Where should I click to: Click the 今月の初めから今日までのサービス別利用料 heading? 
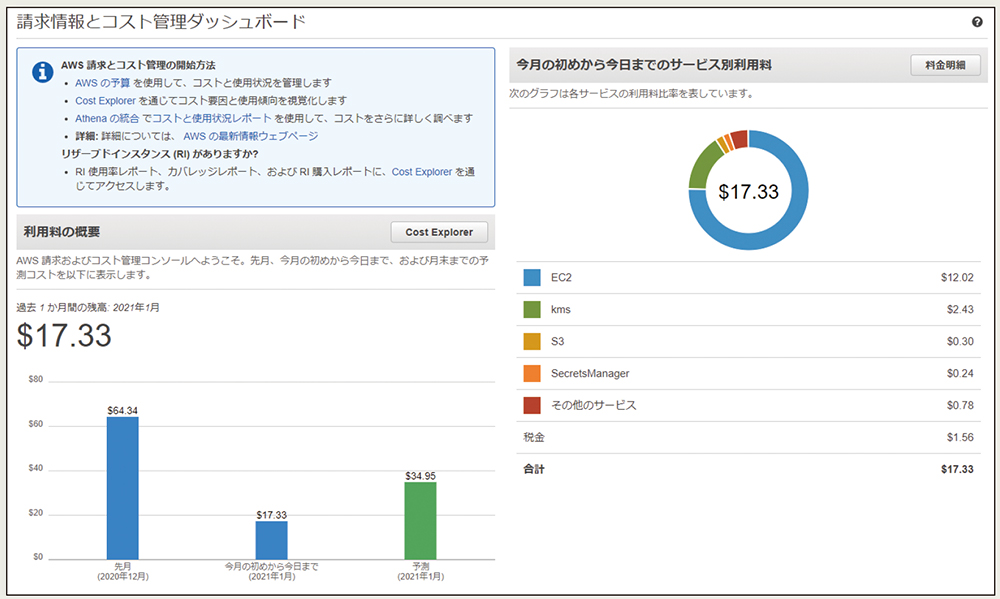coord(644,64)
